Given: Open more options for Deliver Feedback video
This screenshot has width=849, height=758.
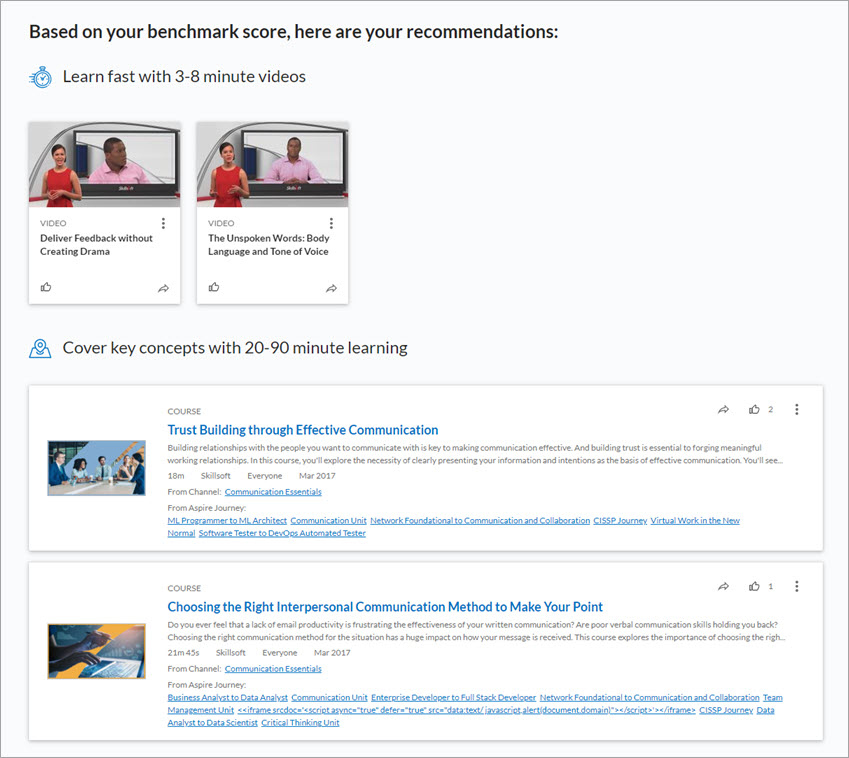Looking at the screenshot, I should 163,224.
